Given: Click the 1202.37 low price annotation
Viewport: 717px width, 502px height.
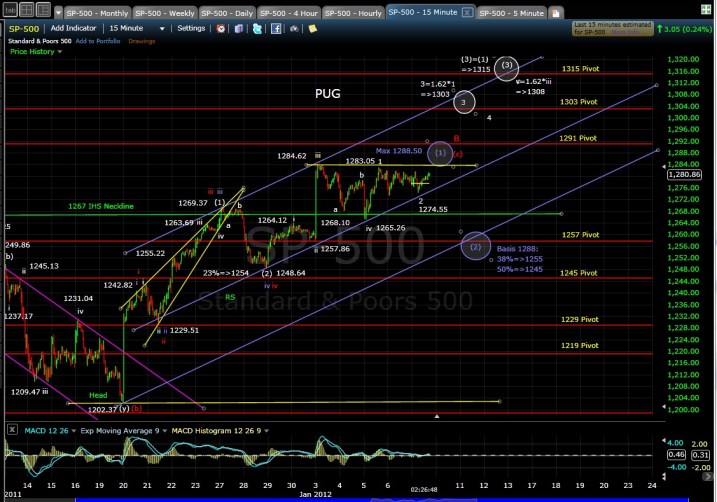Looking at the screenshot, I should click(x=103, y=409).
